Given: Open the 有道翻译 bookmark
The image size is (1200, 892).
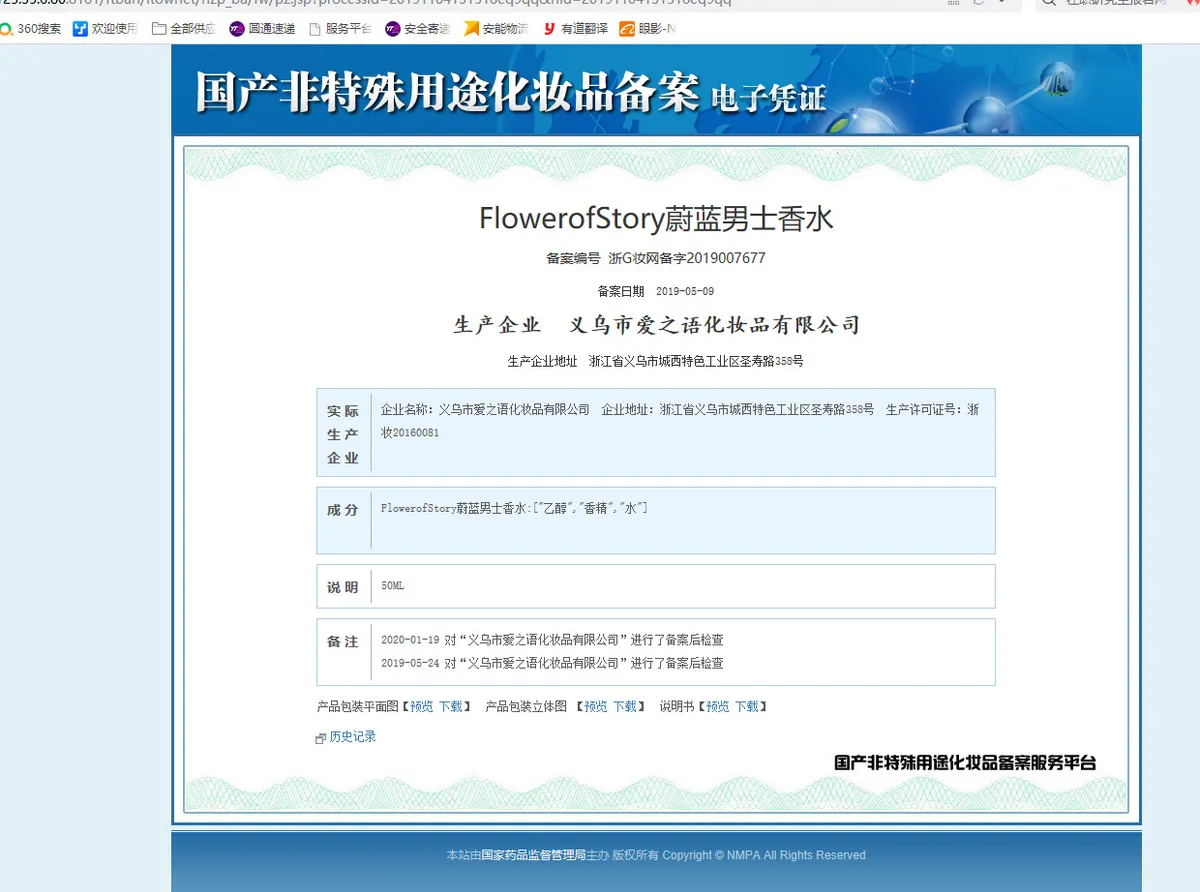Looking at the screenshot, I should click(x=575, y=29).
